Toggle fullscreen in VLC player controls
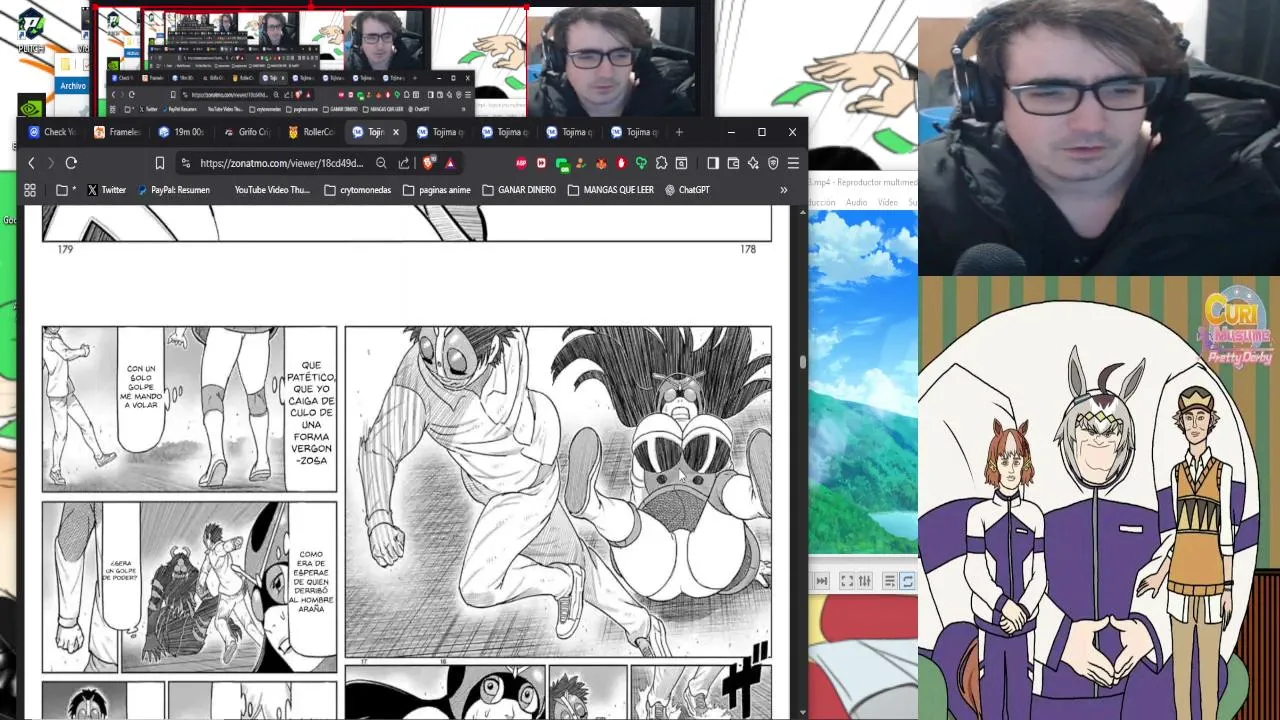 click(846, 581)
